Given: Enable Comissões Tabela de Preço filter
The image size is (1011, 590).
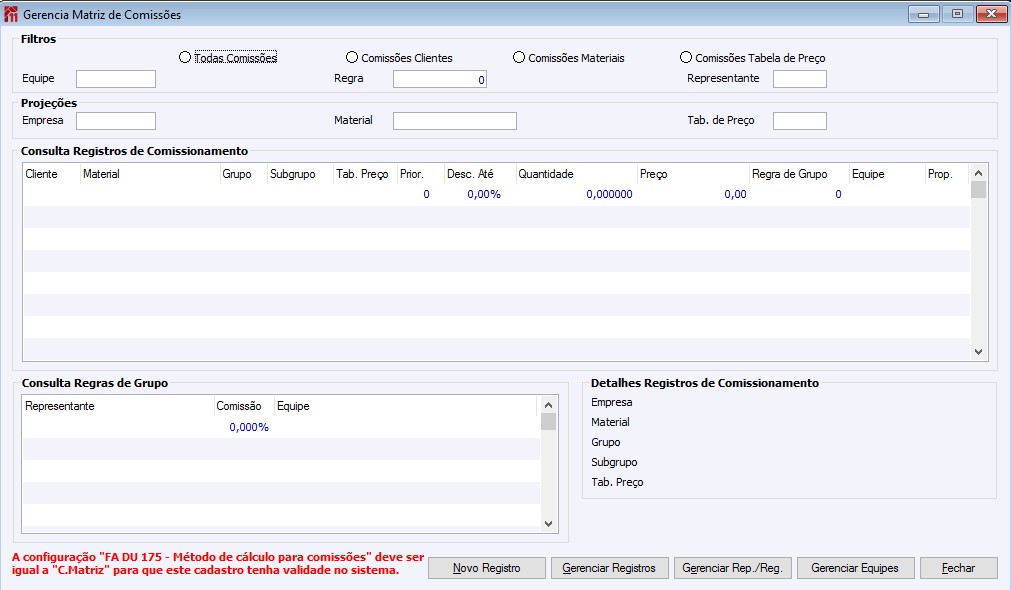Looking at the screenshot, I should point(686,58).
